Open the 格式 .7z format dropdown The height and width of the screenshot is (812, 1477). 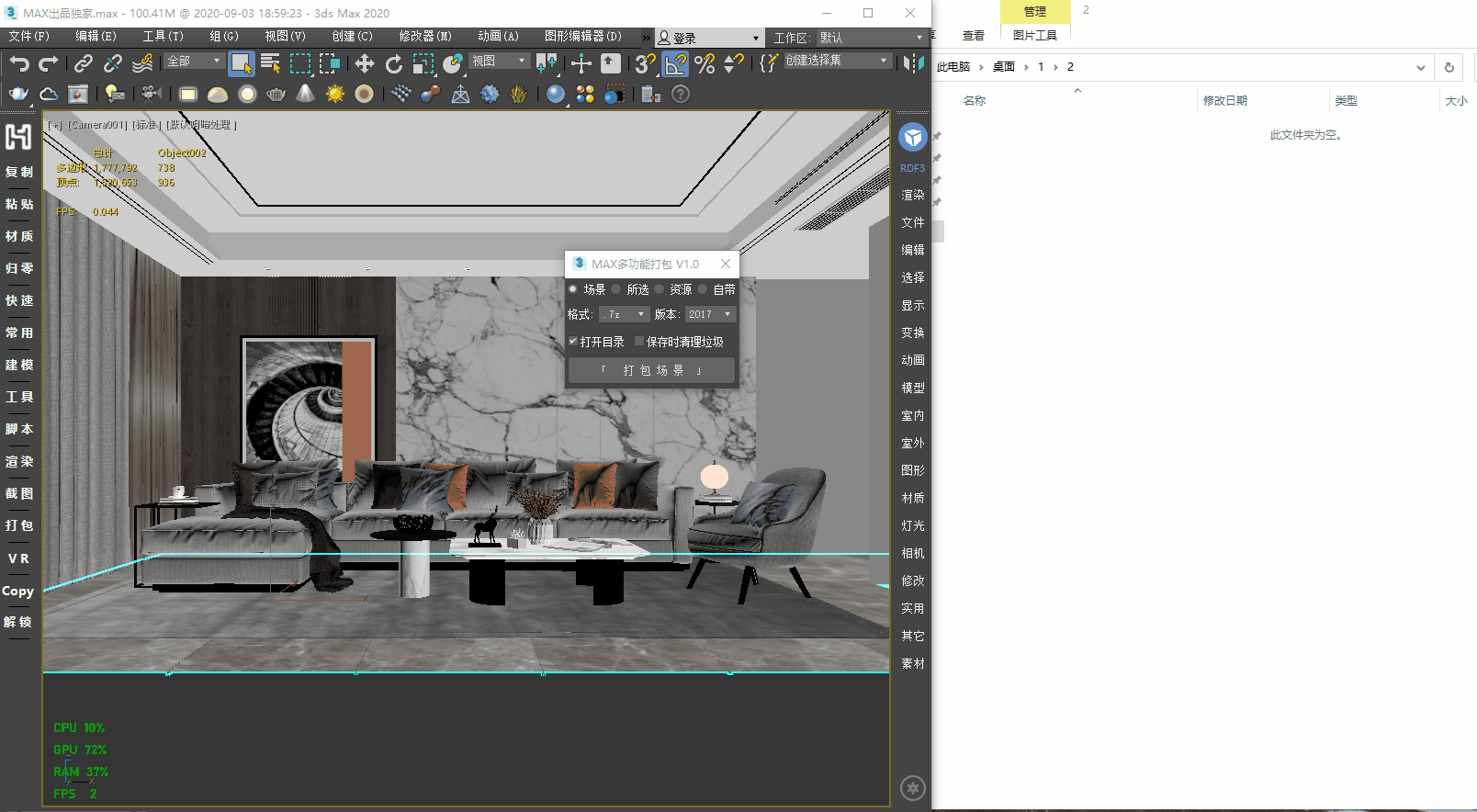pos(625,314)
